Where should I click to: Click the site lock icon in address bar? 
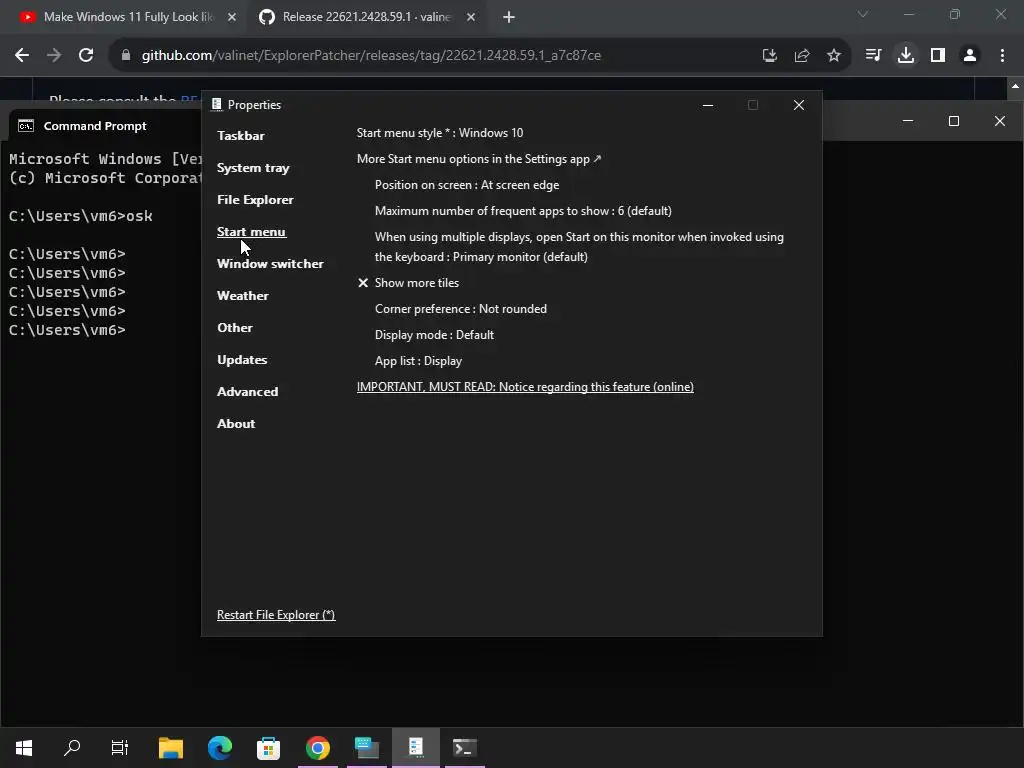point(126,56)
